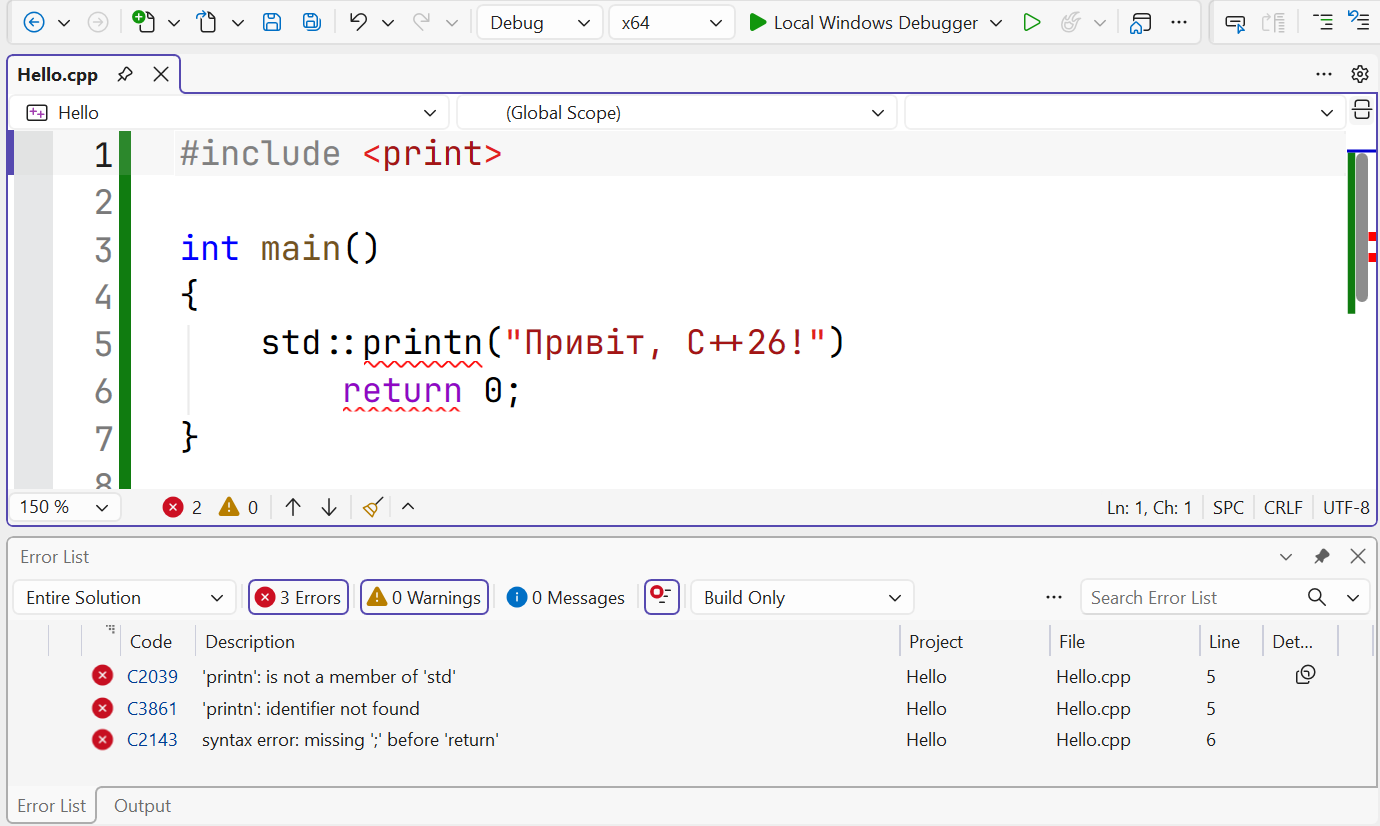Pin the Hello.cpp tab
Screen dimensions: 1380x826
(x=125, y=74)
